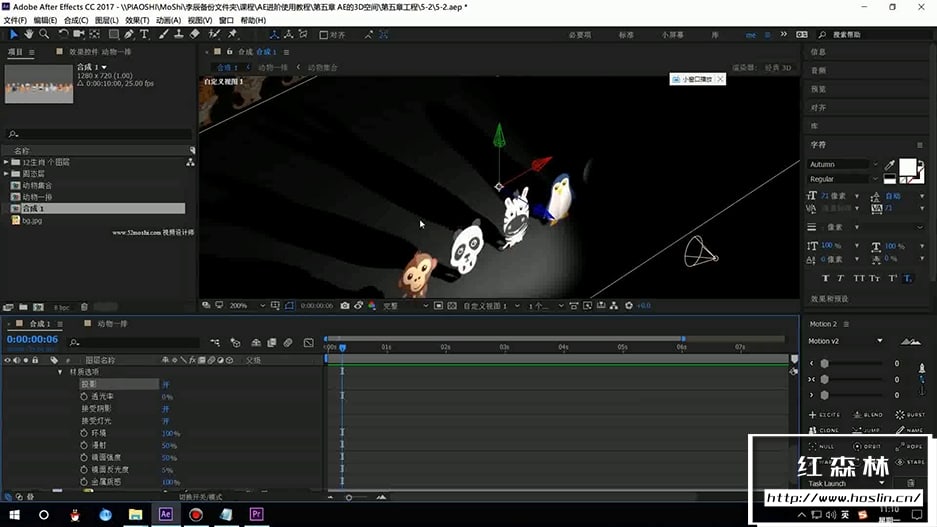The image size is (937, 527).
Task: Choose the World Axis mode icon
Action: [289, 35]
